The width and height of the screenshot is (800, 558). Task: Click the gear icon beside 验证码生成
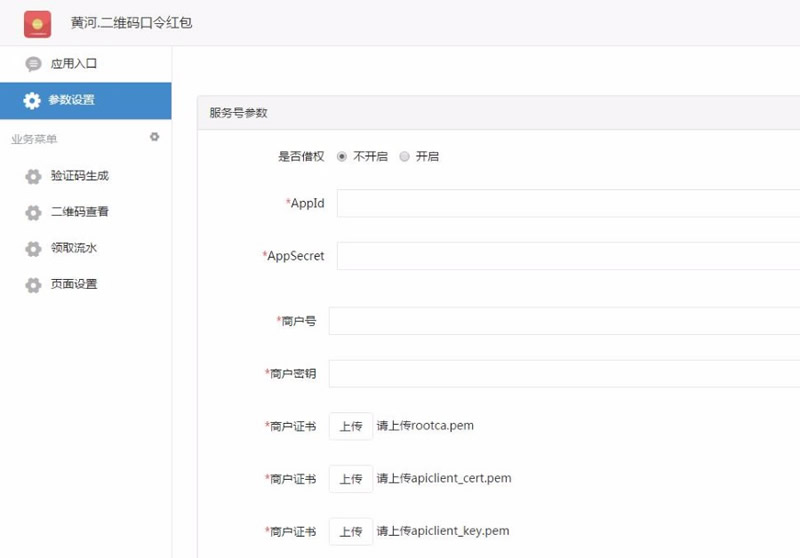(x=33, y=176)
